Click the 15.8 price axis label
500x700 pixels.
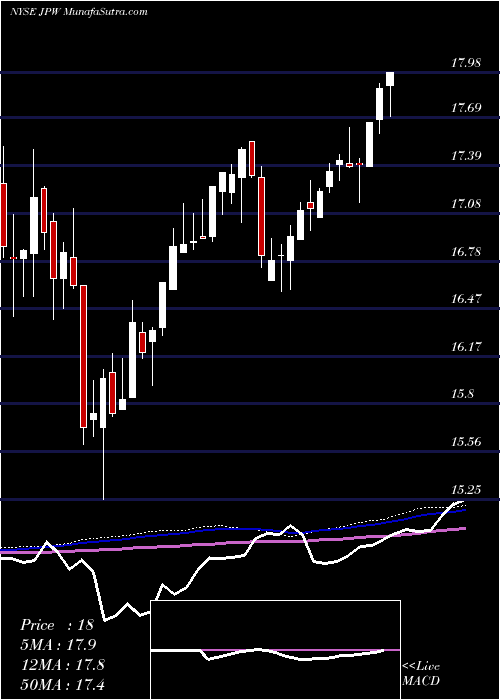click(x=462, y=394)
